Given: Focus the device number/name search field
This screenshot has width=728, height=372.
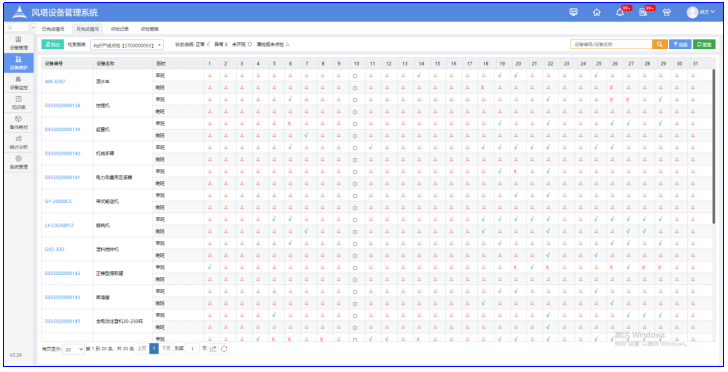Looking at the screenshot, I should (611, 44).
